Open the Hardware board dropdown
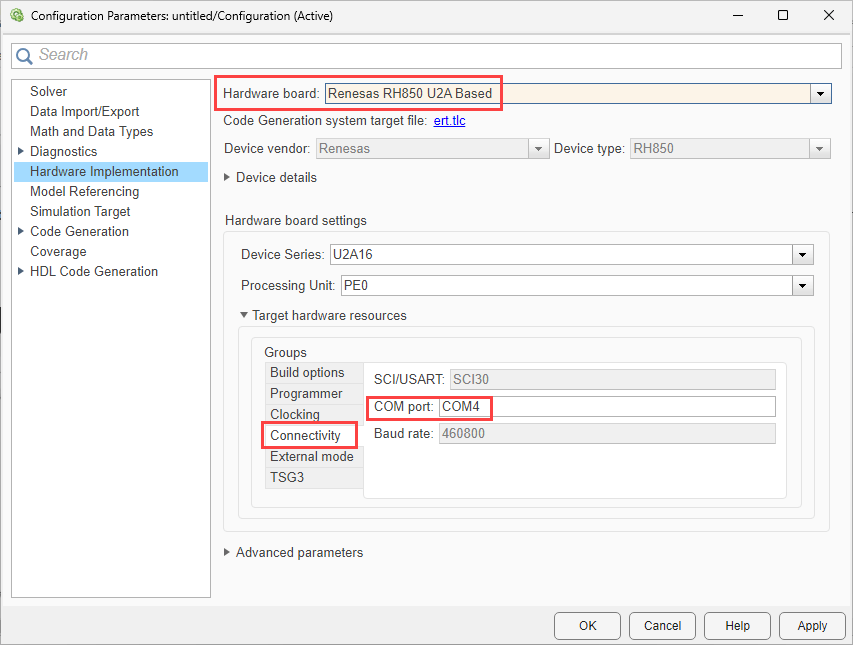 coord(821,93)
